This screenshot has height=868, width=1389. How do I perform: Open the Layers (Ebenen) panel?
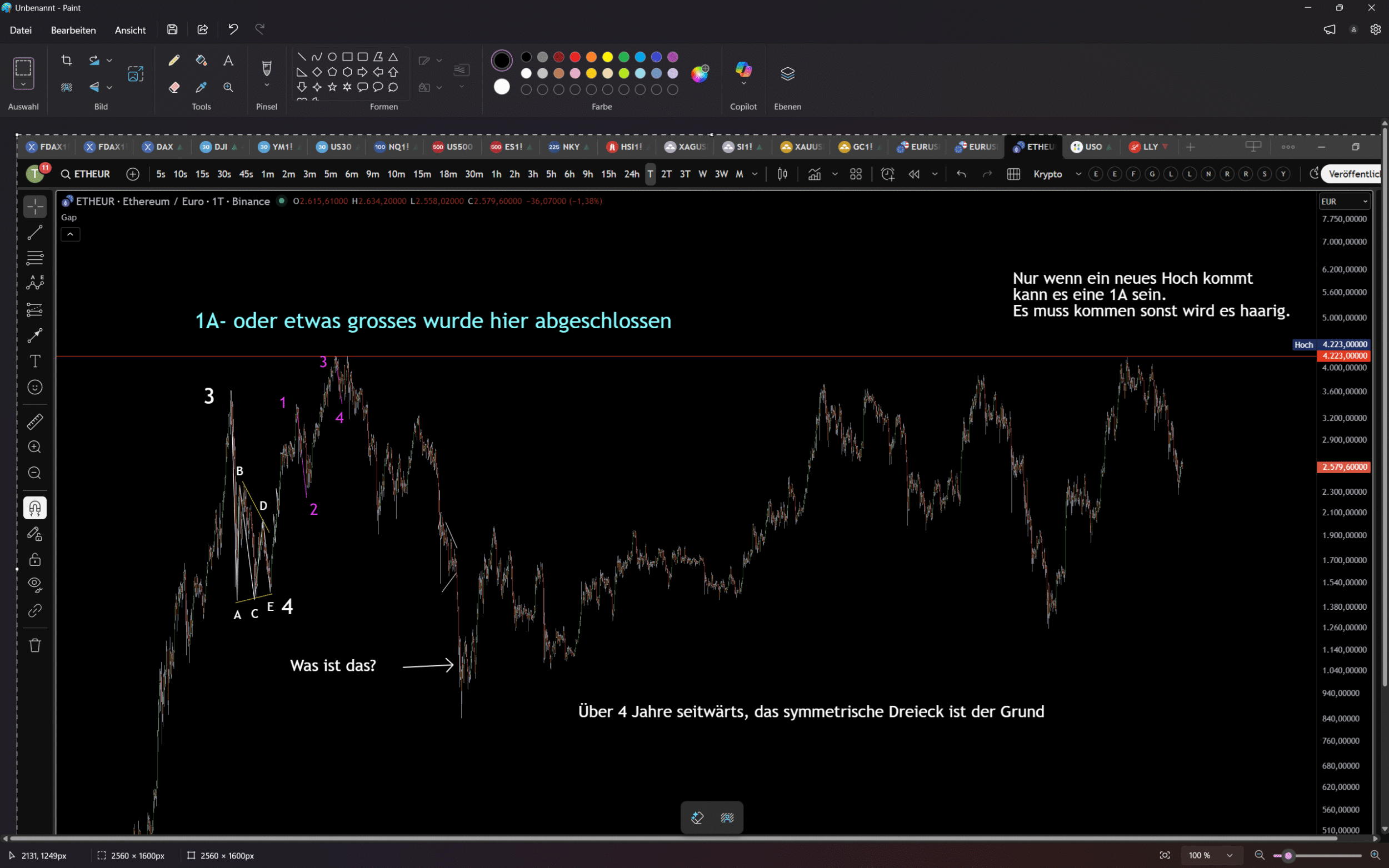[787, 73]
